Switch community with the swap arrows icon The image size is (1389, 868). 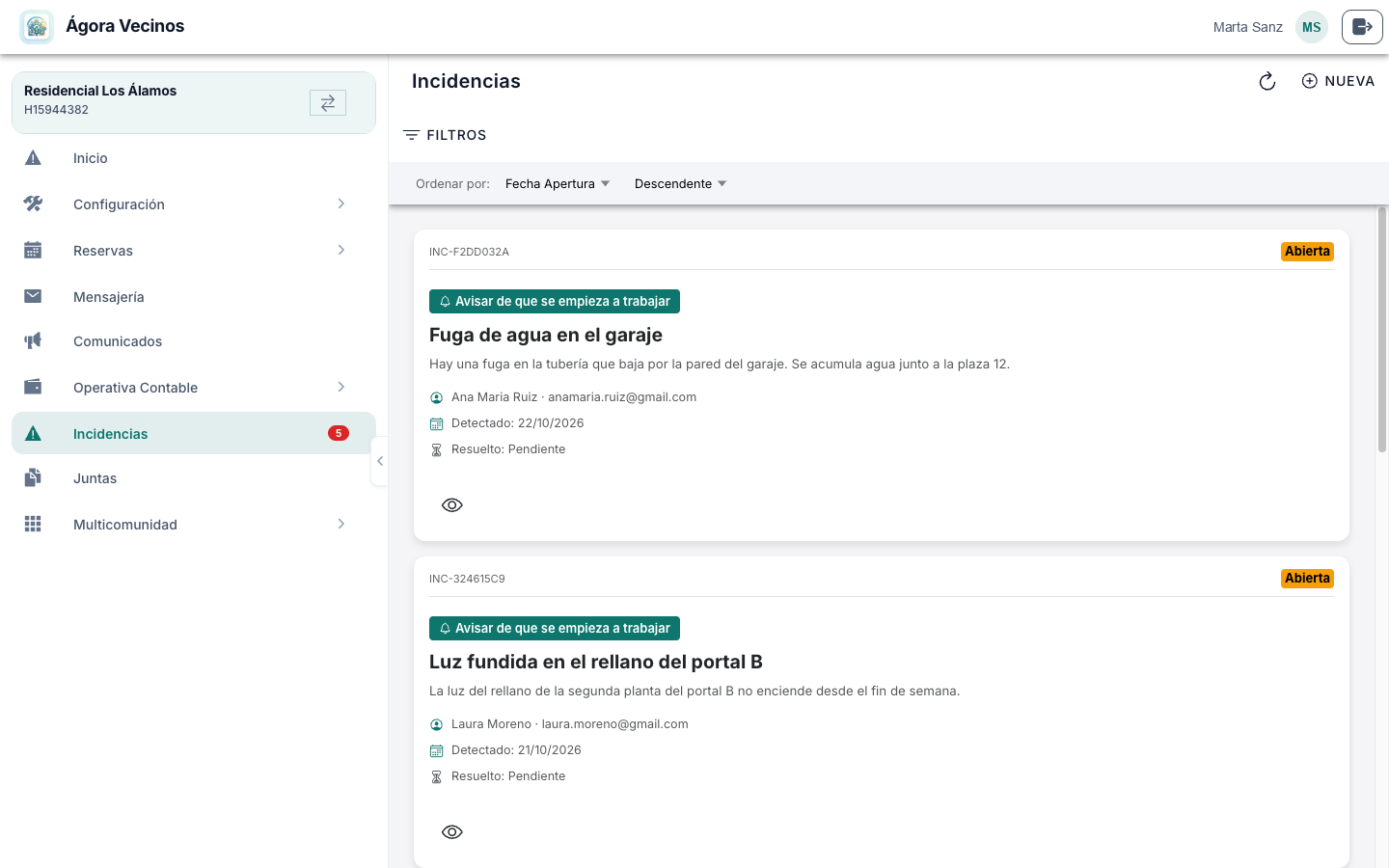328,102
